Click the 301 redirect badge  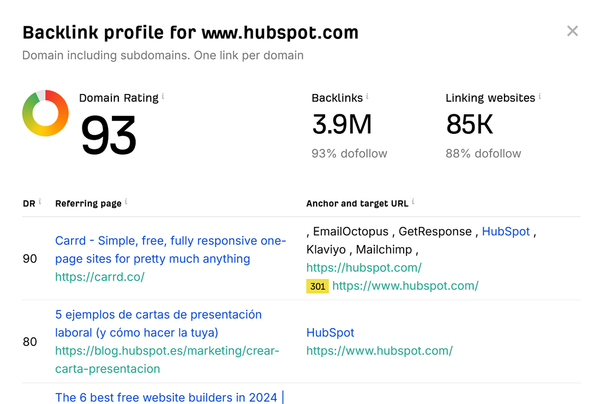pos(317,286)
